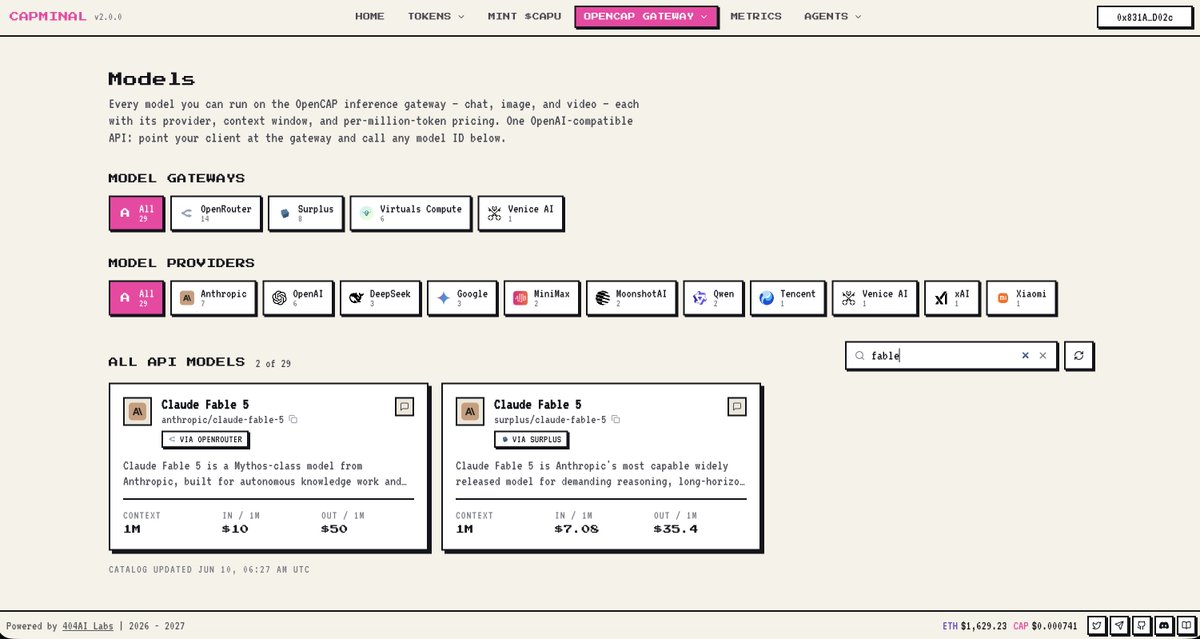Open the Mint $CAPU page
Screen dimensions: 1200x639
click(524, 16)
